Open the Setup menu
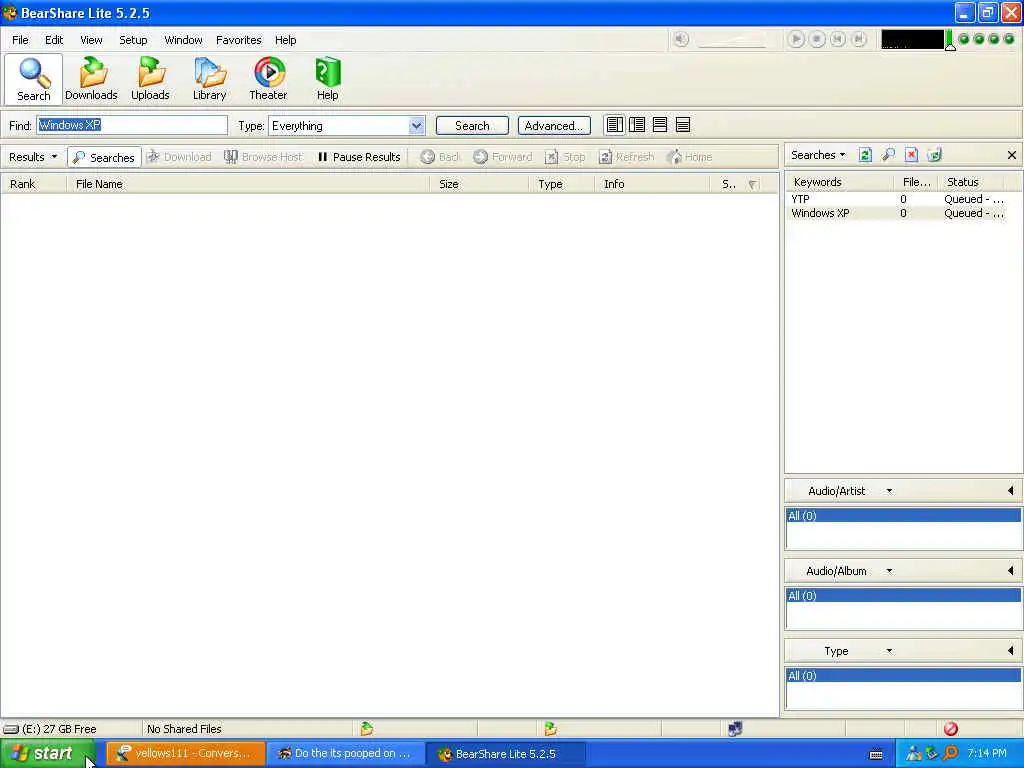Screen dimensions: 1024x768 133,40
